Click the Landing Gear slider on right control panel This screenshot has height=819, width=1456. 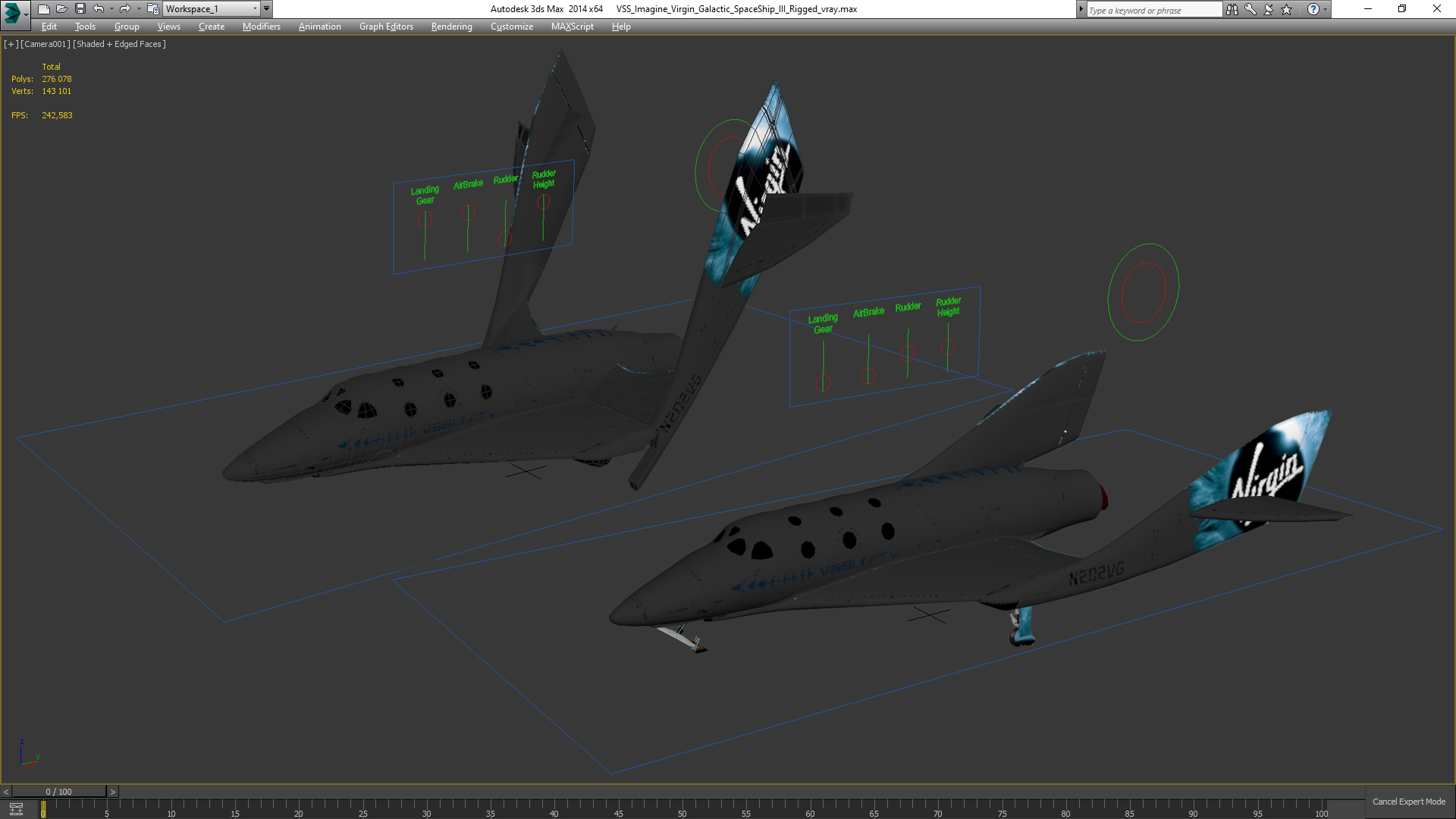click(x=823, y=384)
